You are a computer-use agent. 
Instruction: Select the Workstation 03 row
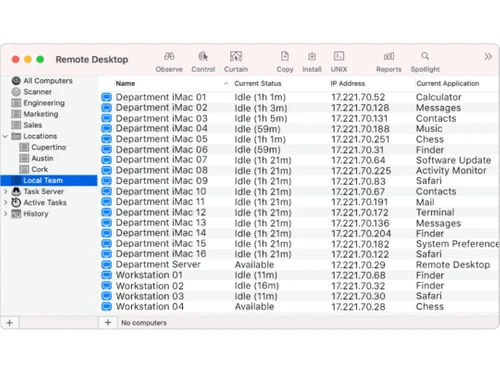tap(299, 296)
